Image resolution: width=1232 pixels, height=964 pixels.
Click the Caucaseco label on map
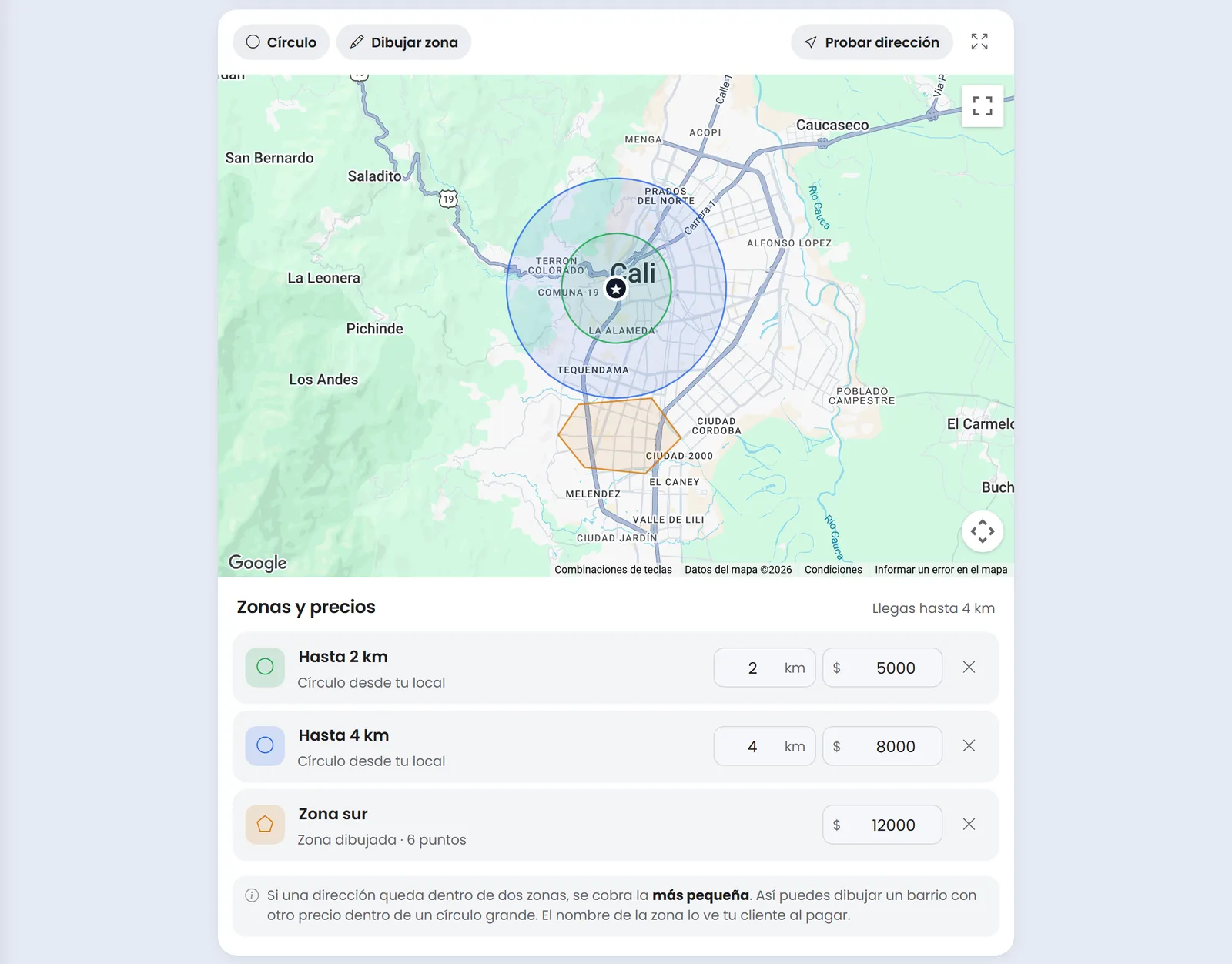coord(832,125)
